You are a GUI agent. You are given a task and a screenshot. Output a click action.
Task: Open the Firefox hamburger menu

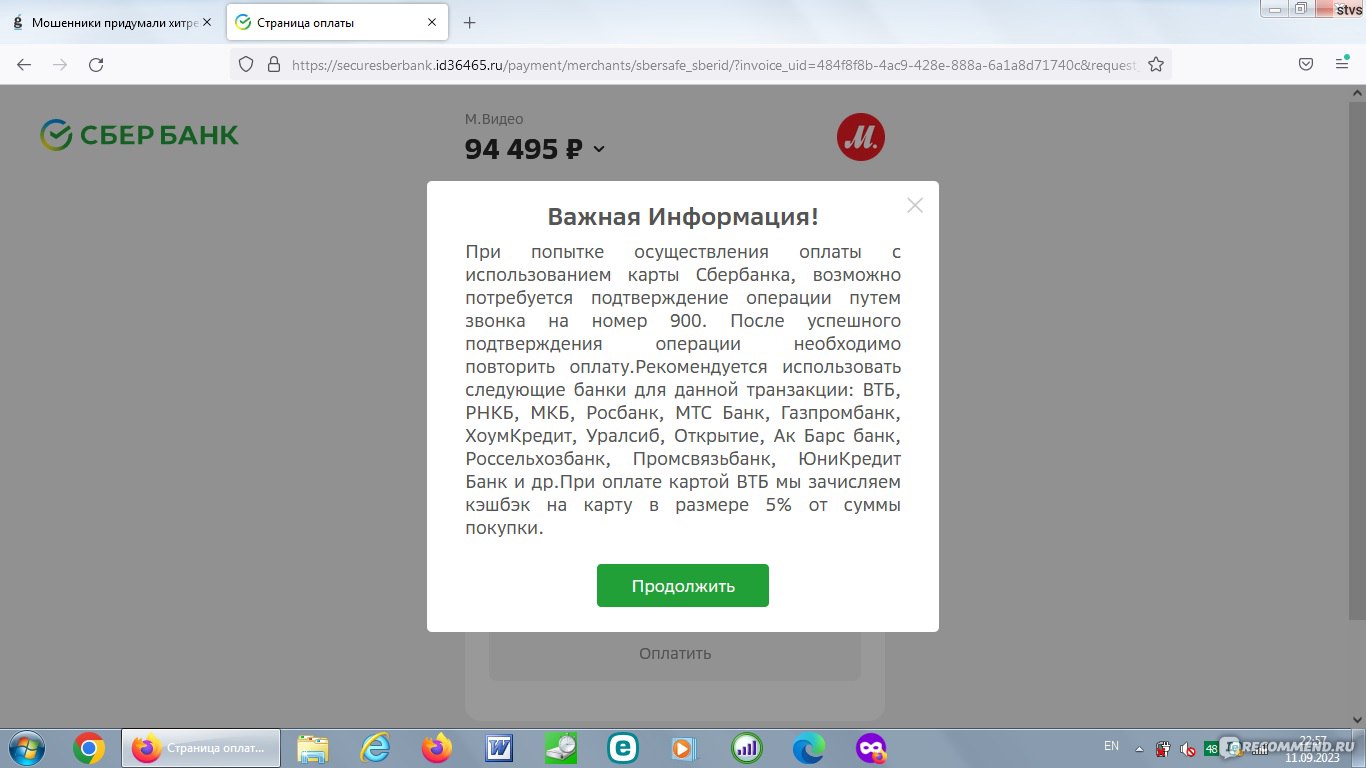click(1342, 64)
